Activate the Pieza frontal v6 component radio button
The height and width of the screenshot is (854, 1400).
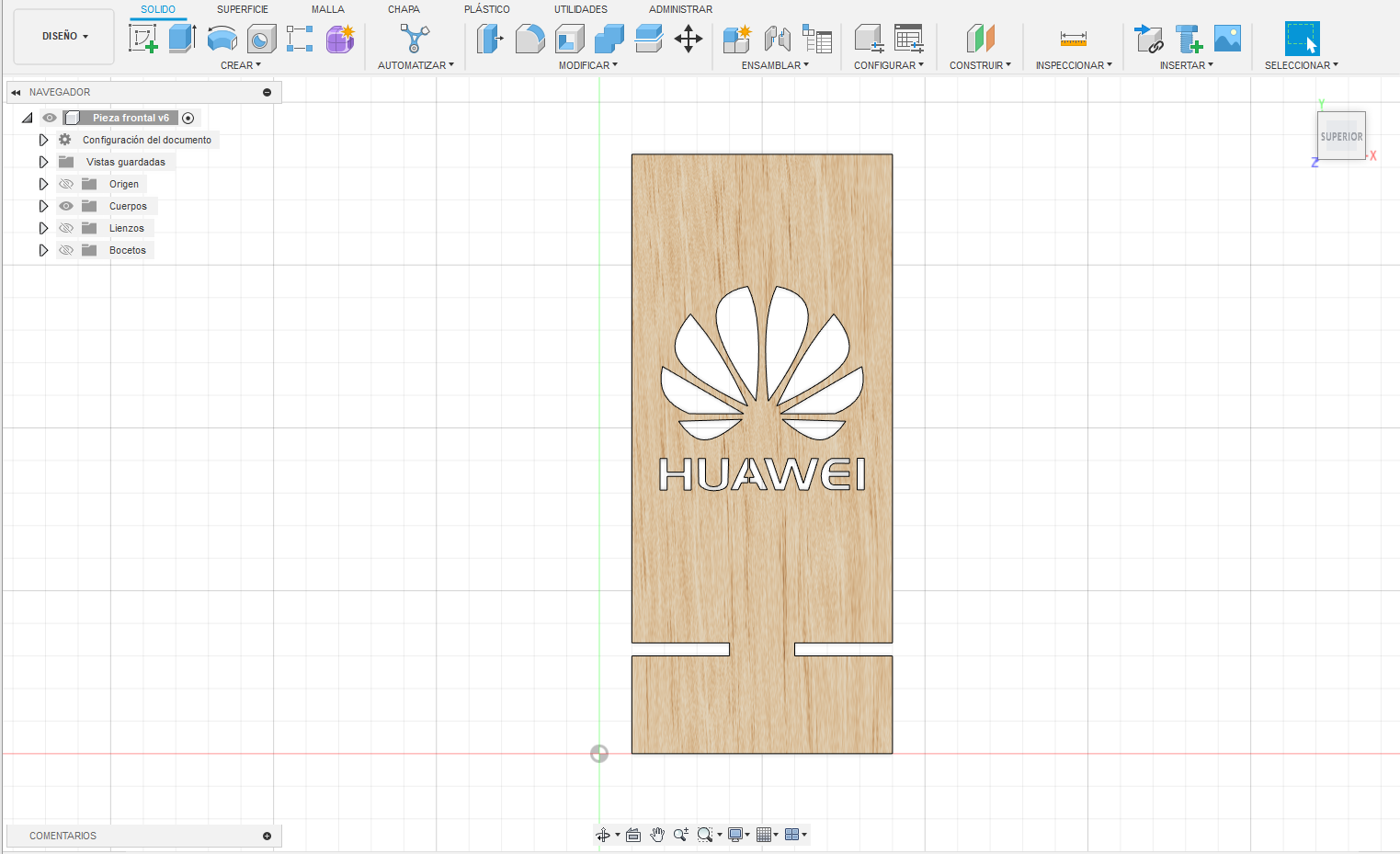(188, 118)
